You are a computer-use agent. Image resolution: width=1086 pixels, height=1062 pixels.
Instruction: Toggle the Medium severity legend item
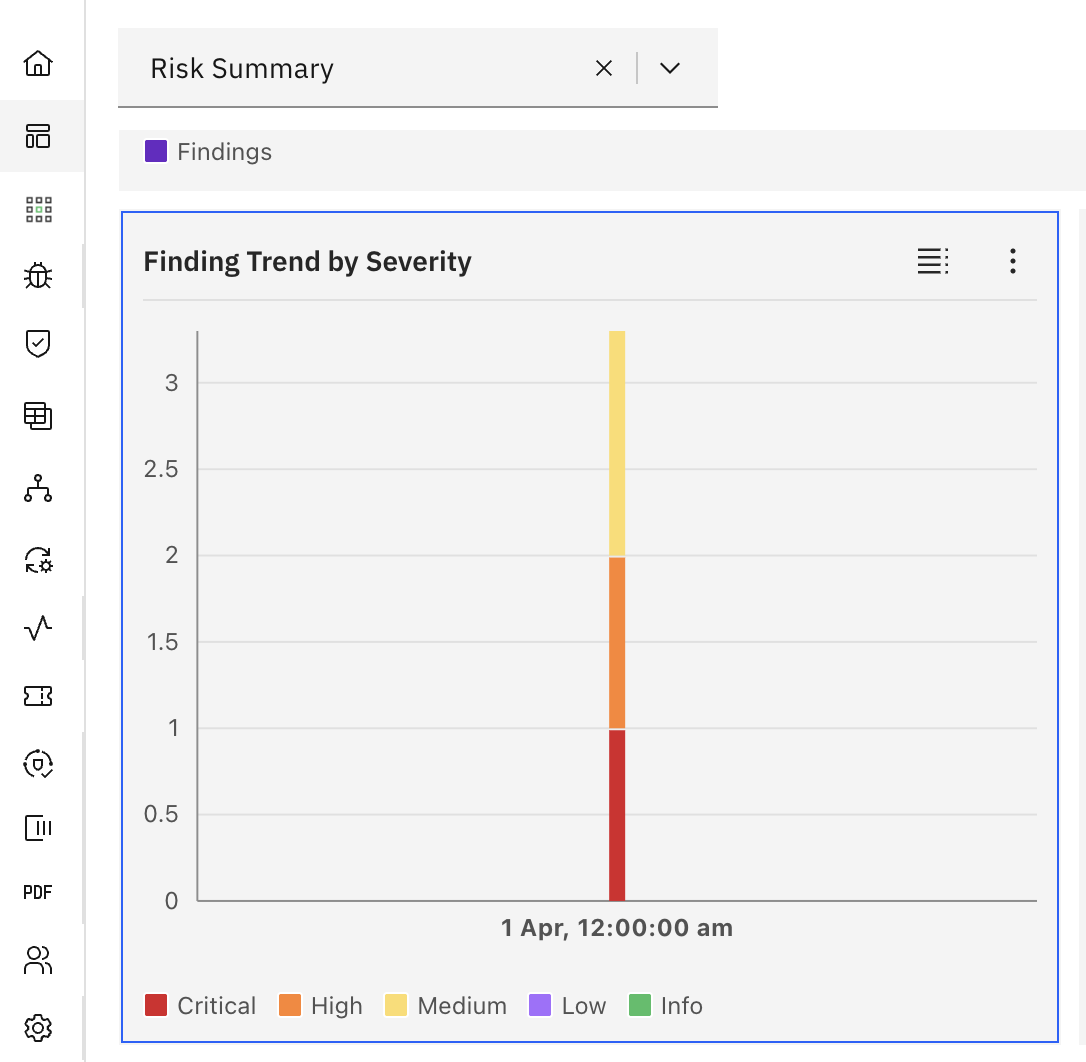446,1006
